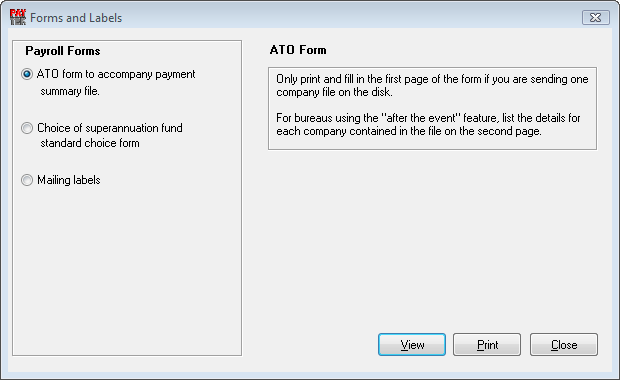
Task: Print the selected form
Action: click(x=487, y=344)
